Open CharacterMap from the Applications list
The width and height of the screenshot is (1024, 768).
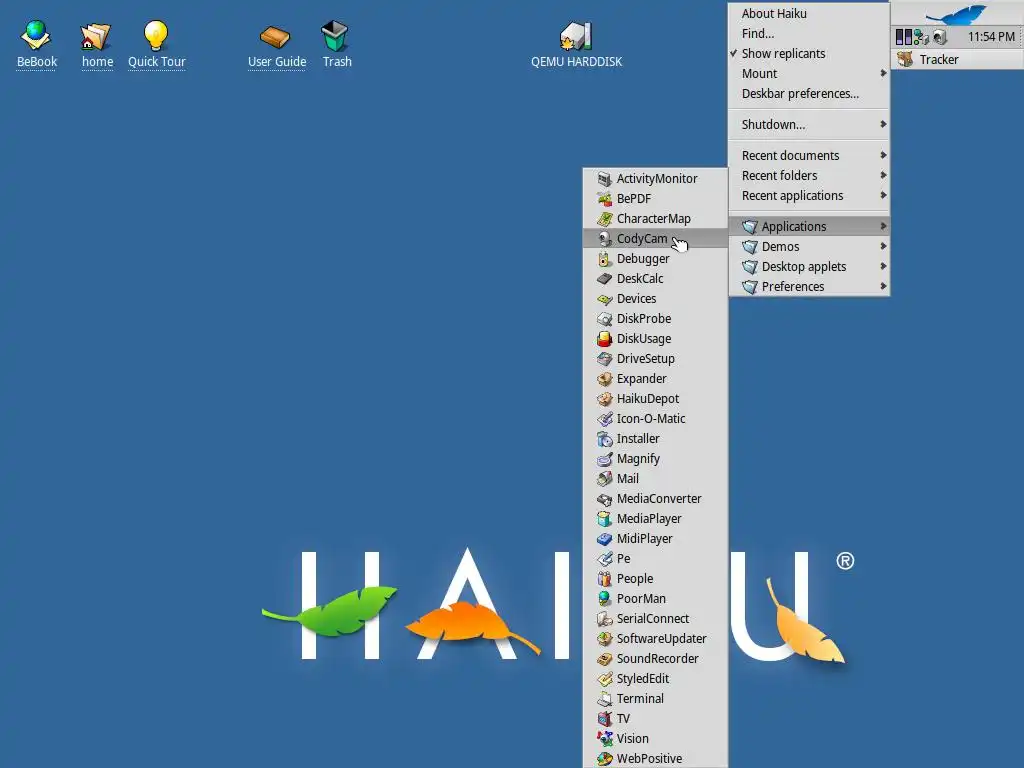coord(655,219)
